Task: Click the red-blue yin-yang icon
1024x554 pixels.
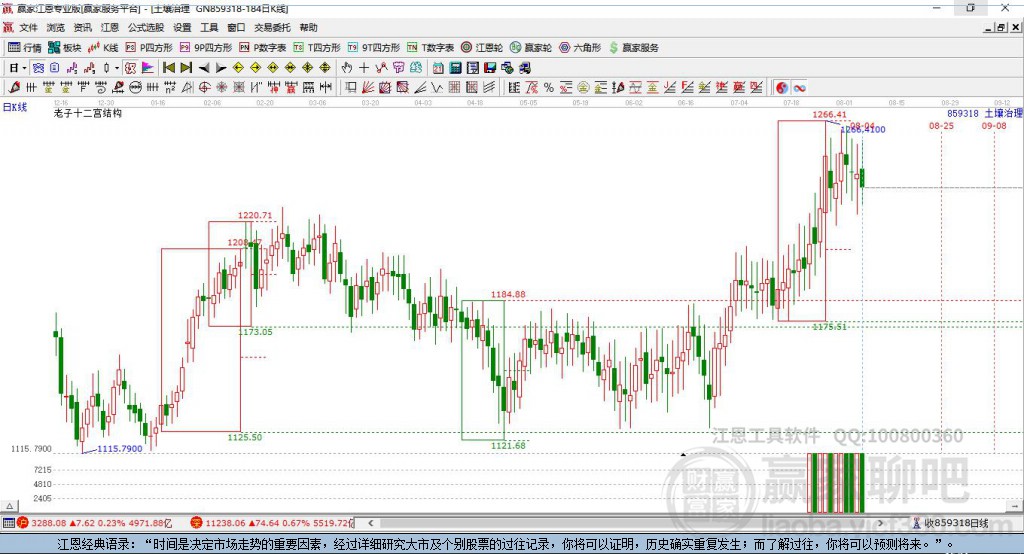Action: [782, 88]
